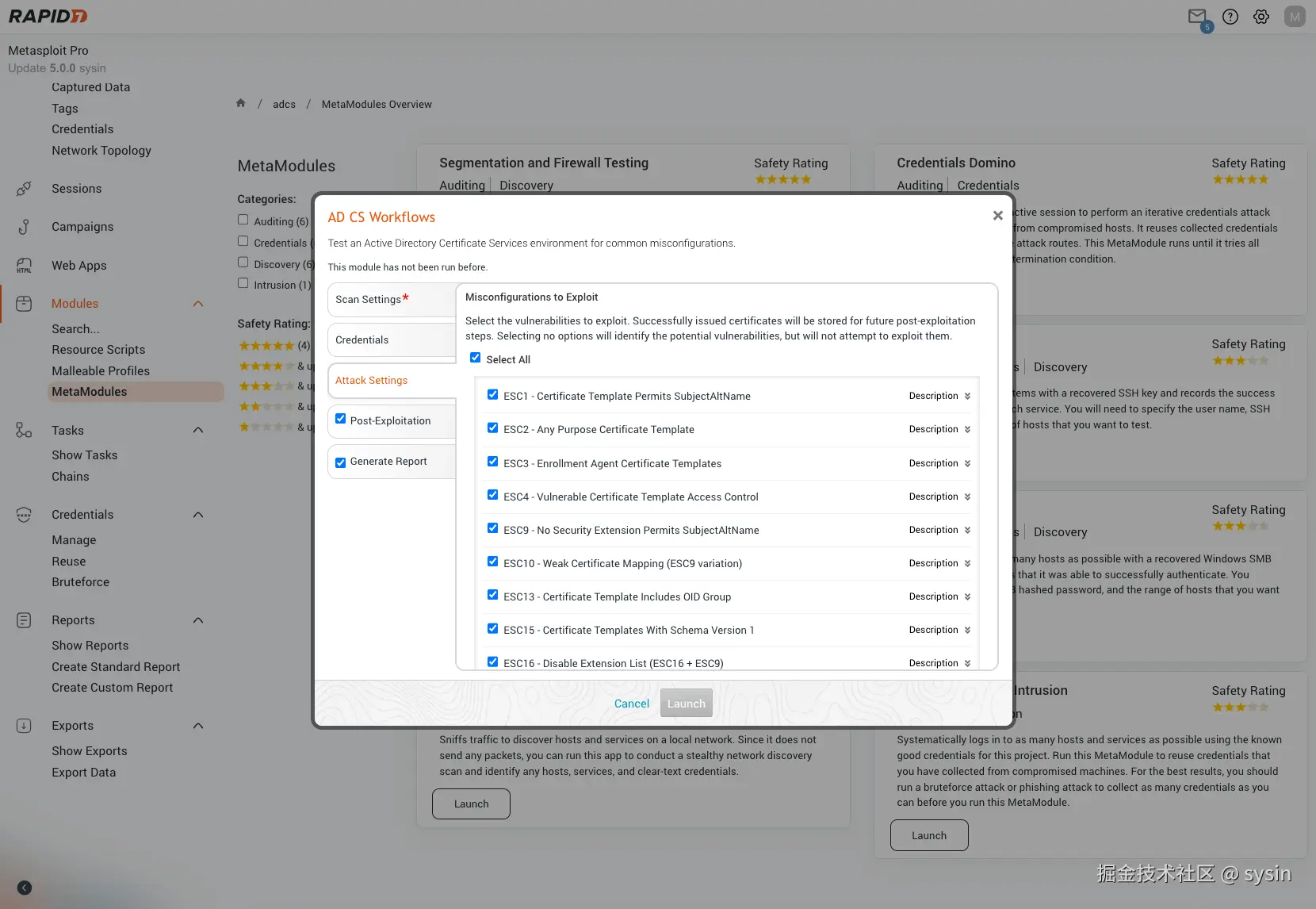Open the Reports section icon

click(25, 619)
